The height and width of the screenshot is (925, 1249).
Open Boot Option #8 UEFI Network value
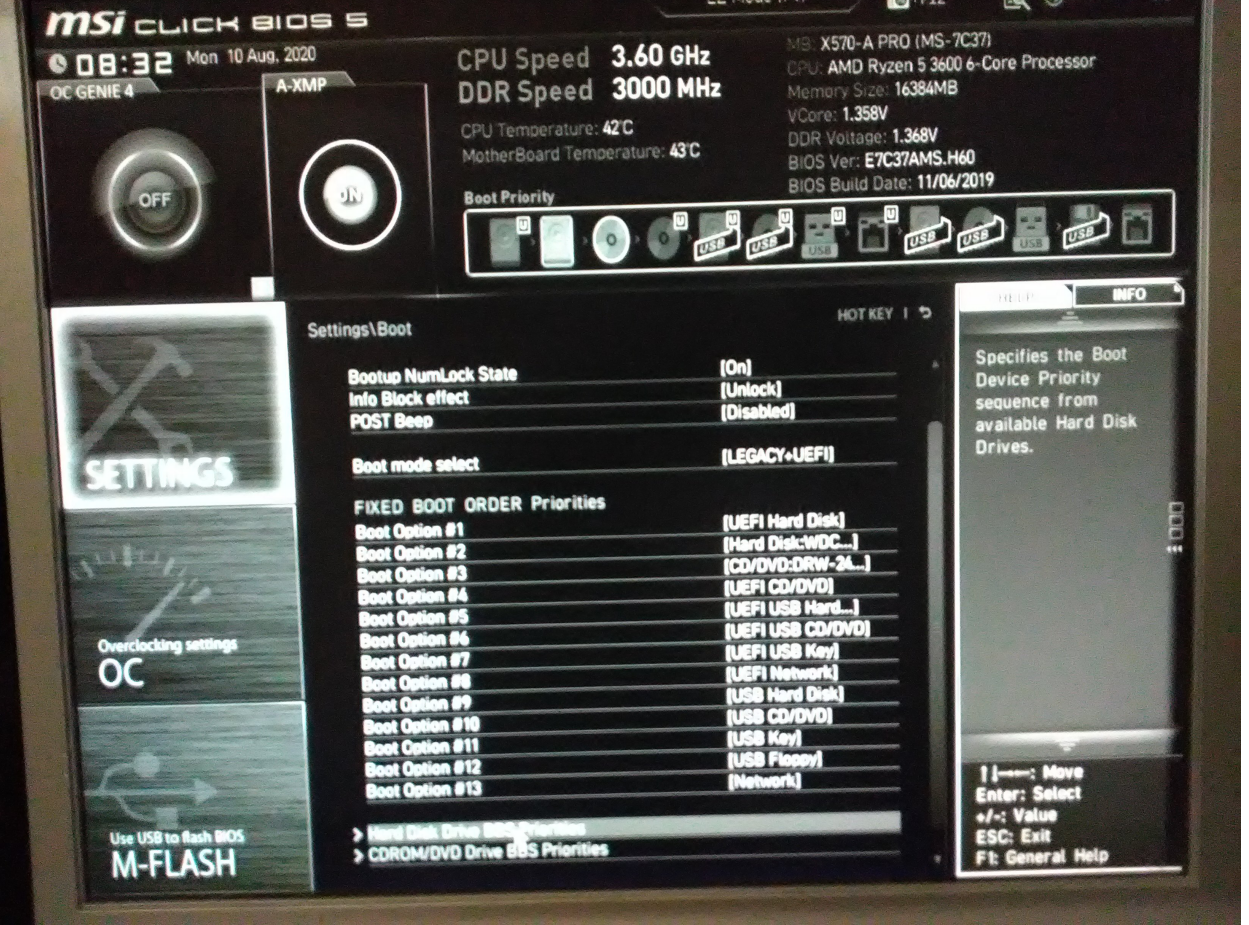tap(782, 673)
